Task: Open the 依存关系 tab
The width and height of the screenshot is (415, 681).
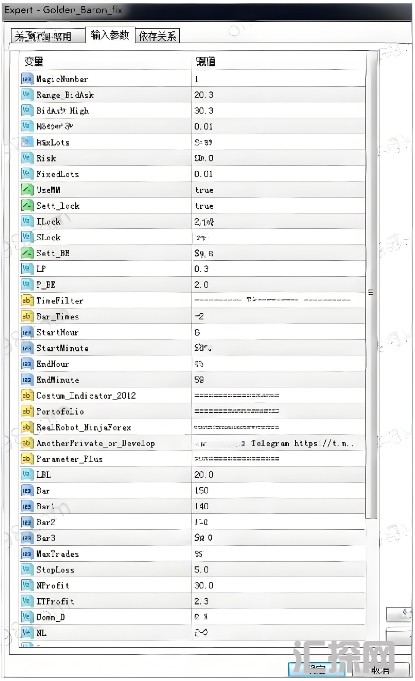Action: pyautogui.click(x=158, y=36)
